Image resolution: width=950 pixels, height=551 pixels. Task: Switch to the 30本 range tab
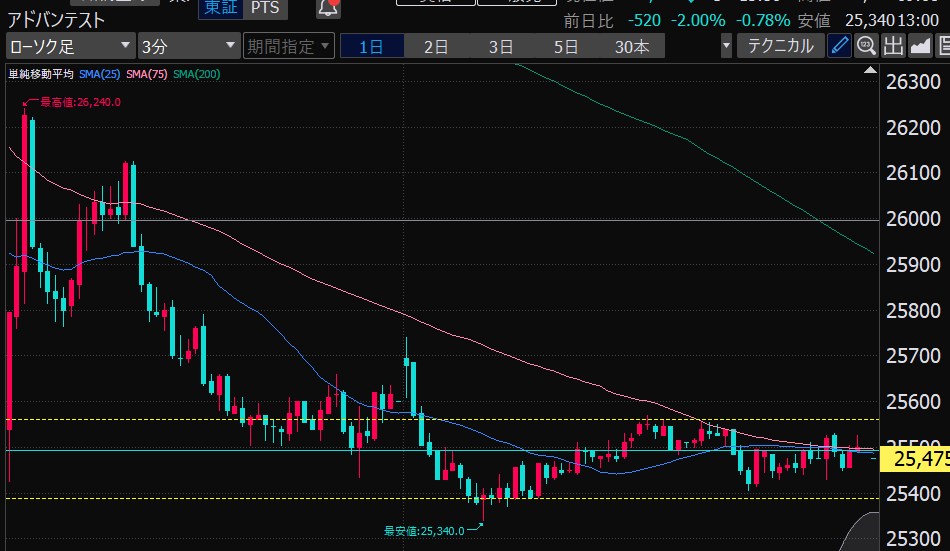[632, 46]
